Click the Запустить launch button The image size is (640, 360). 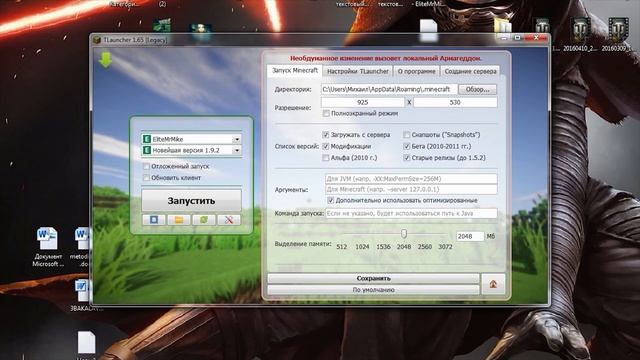tap(191, 200)
